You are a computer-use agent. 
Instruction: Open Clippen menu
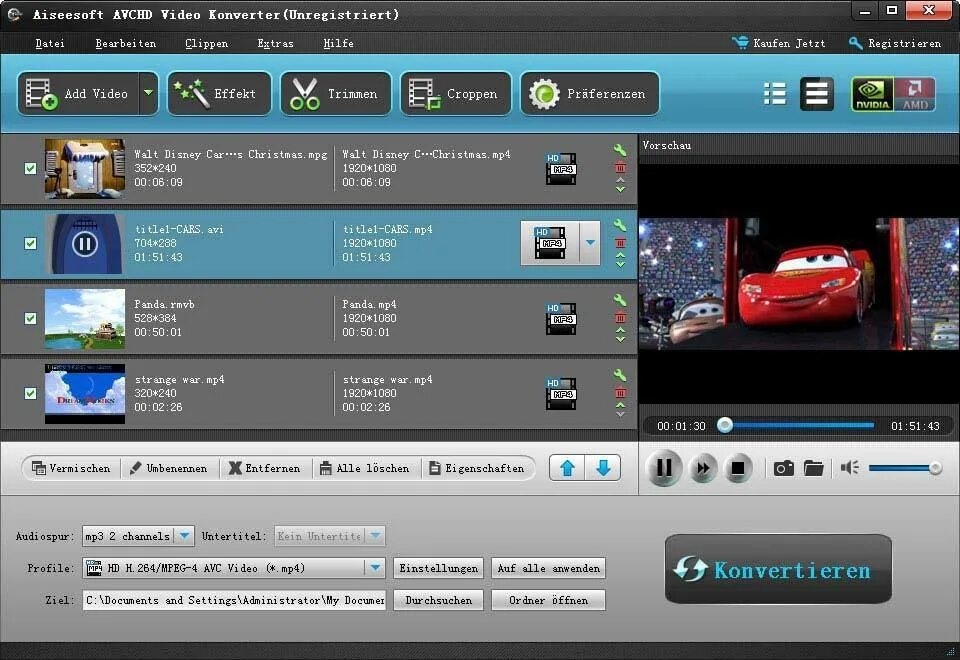coord(206,43)
